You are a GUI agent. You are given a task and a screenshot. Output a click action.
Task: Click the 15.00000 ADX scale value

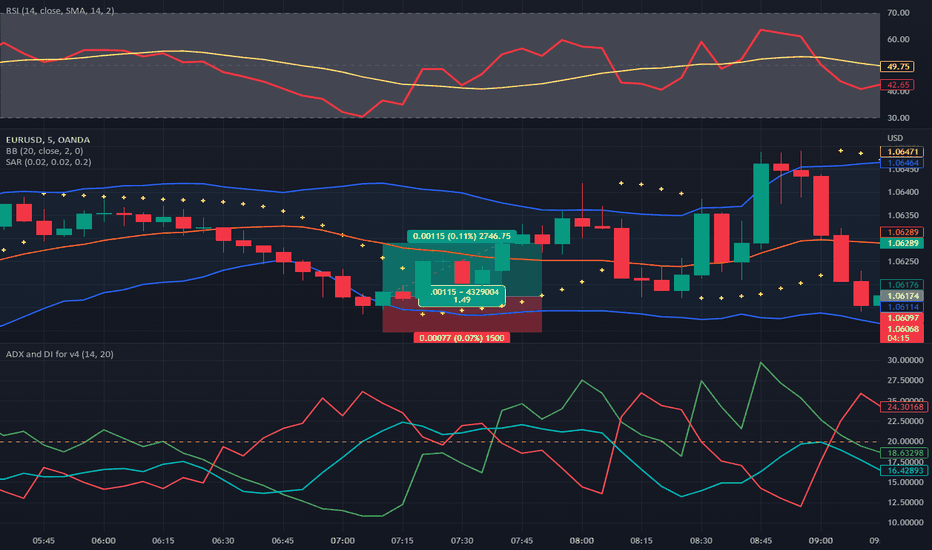point(905,482)
